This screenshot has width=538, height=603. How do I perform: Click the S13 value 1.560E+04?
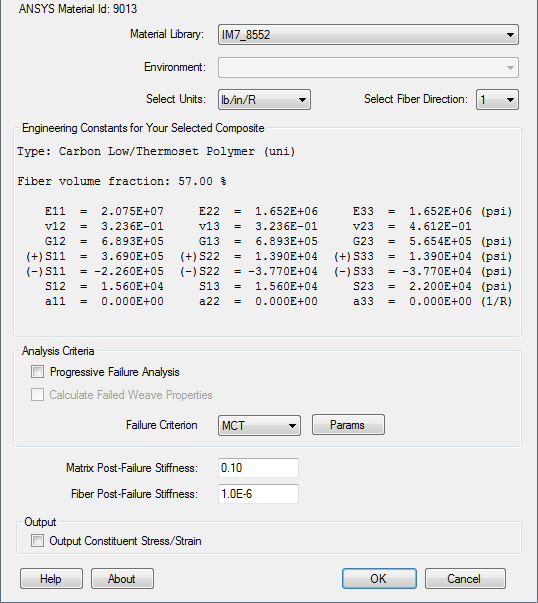286,287
